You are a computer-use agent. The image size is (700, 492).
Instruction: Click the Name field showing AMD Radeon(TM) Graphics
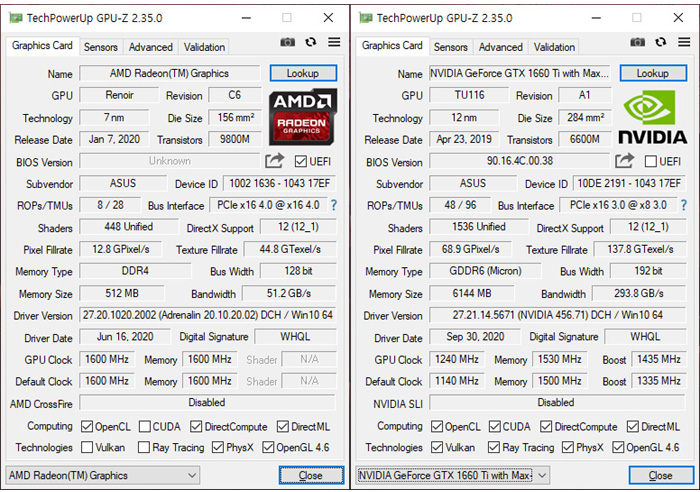(170, 73)
